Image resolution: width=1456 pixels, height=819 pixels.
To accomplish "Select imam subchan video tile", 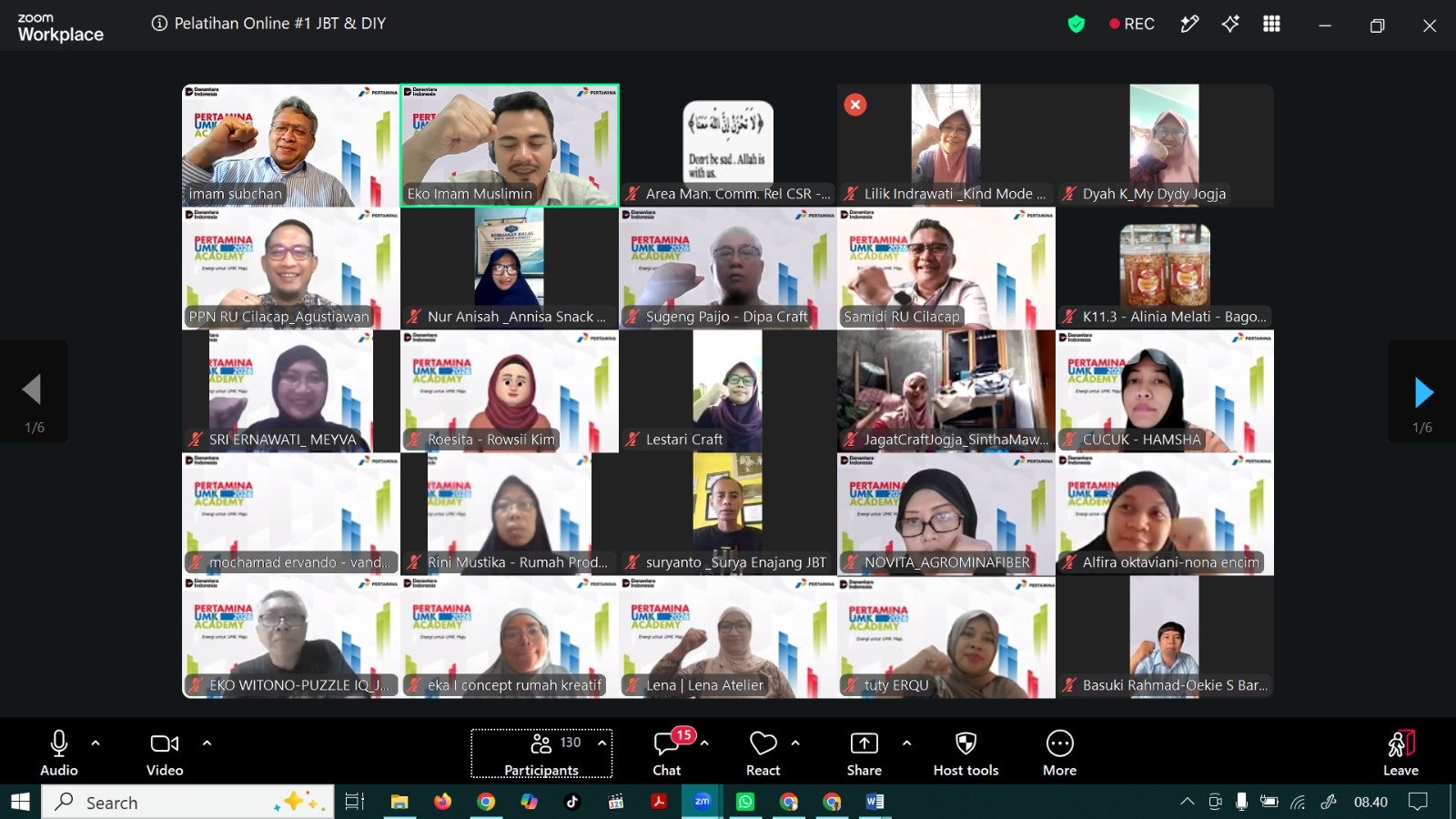I will [x=291, y=146].
